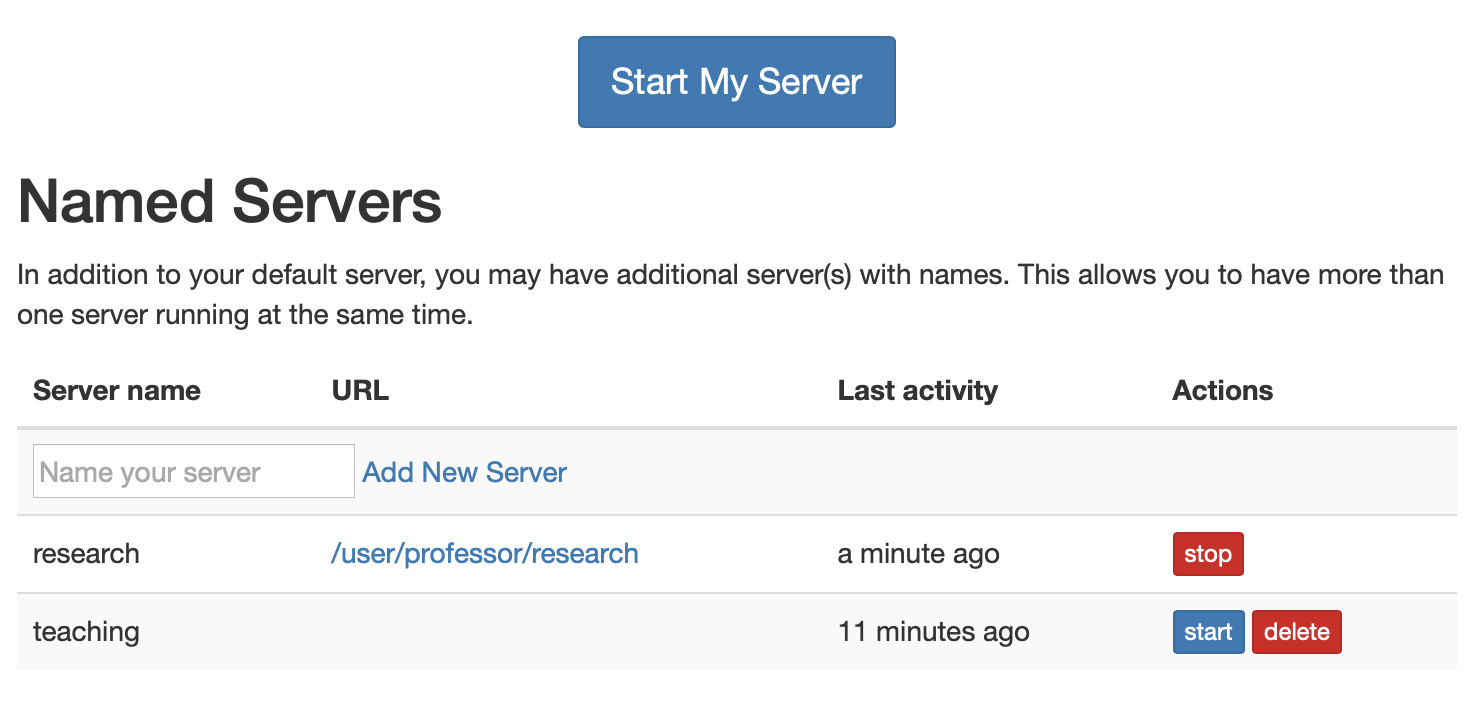Click the red stop action button
This screenshot has width=1482, height=712.
[x=1208, y=553]
